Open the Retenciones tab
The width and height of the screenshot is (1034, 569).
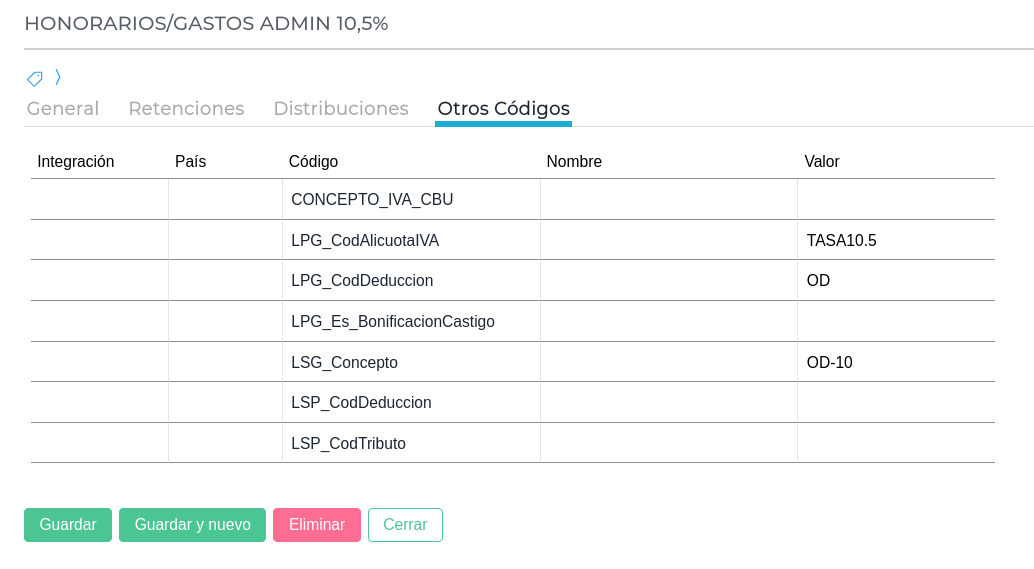click(186, 109)
